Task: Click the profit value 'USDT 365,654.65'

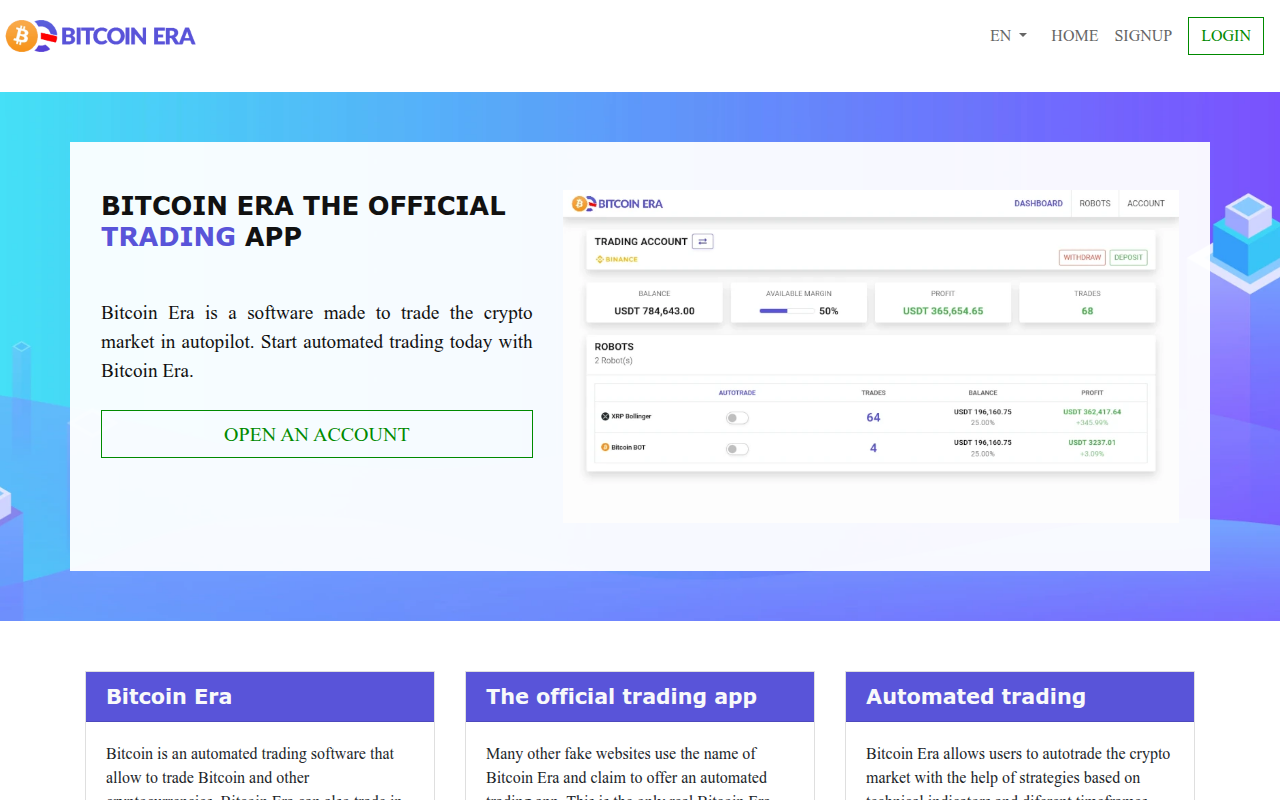Action: [943, 311]
